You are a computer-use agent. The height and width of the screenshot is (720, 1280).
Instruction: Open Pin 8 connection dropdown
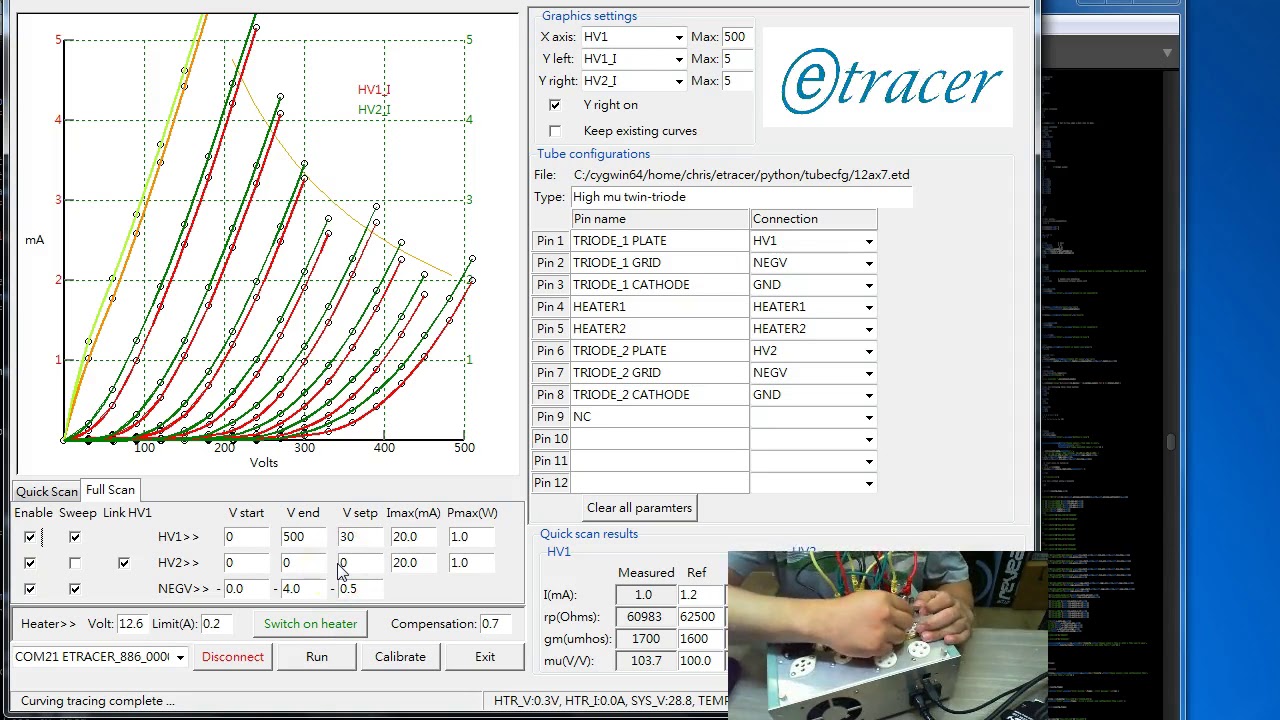click(x=814, y=395)
